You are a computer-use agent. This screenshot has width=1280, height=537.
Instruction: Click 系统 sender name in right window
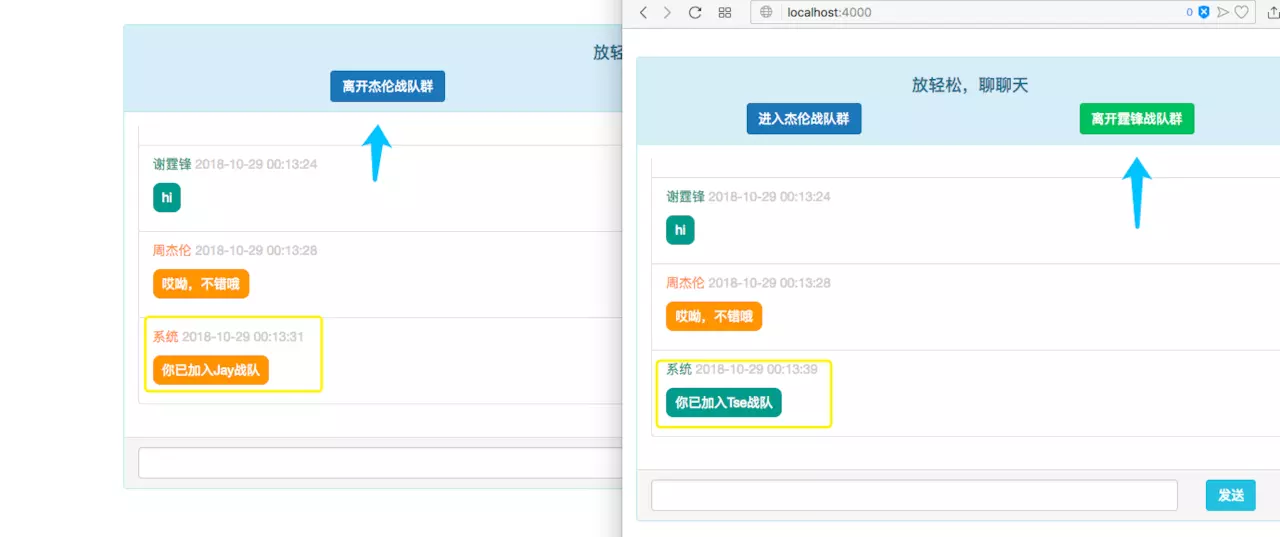(x=679, y=369)
